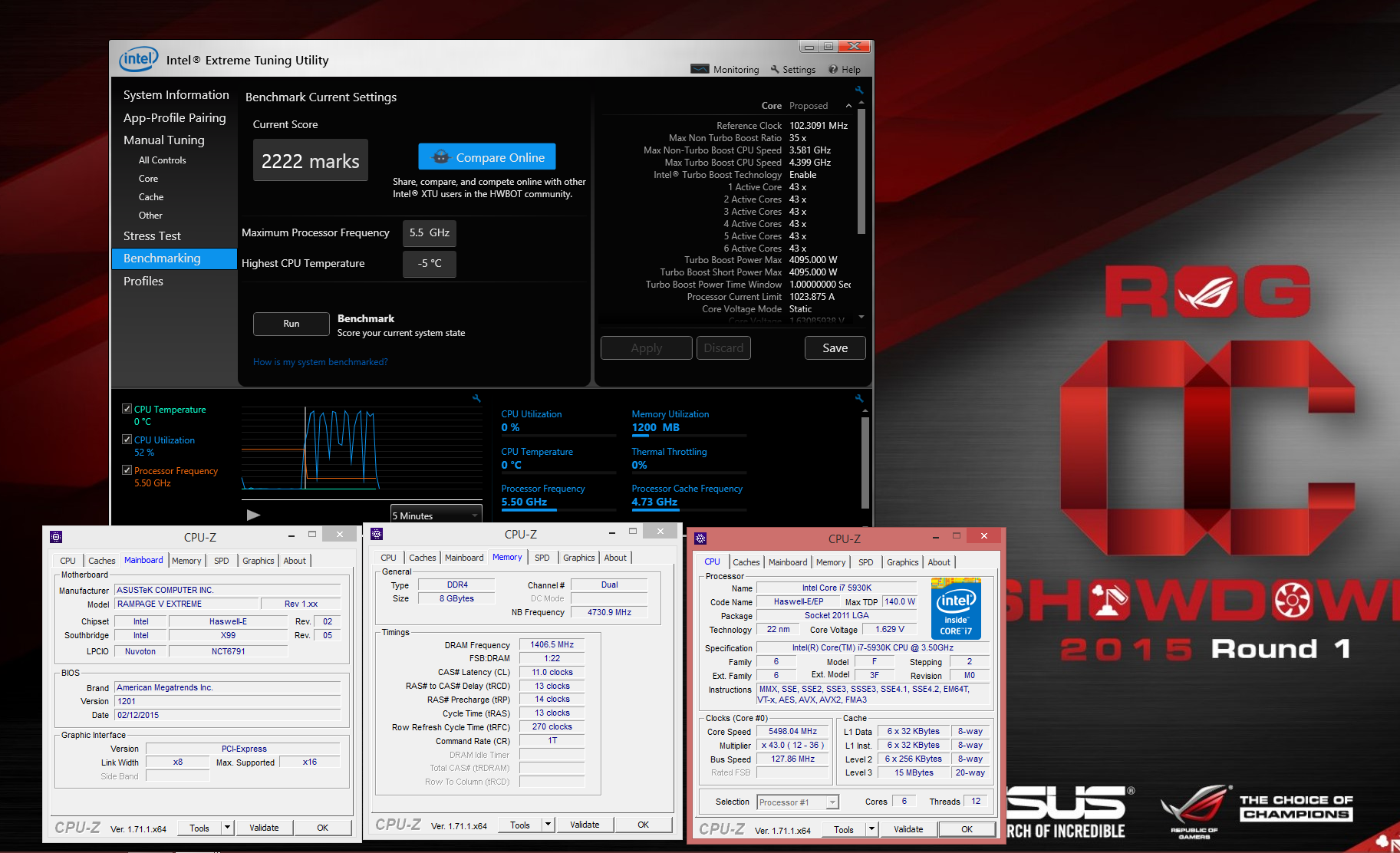Click Discard button in XTU

coord(723,347)
